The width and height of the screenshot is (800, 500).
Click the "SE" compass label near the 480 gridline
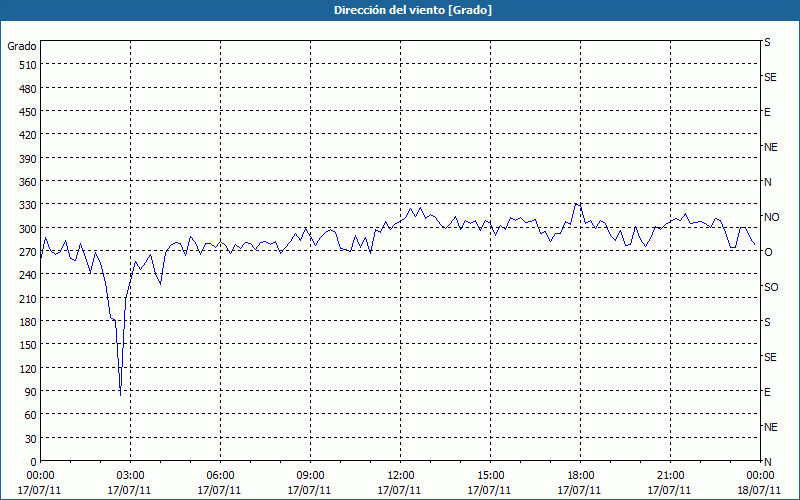[x=770, y=77]
